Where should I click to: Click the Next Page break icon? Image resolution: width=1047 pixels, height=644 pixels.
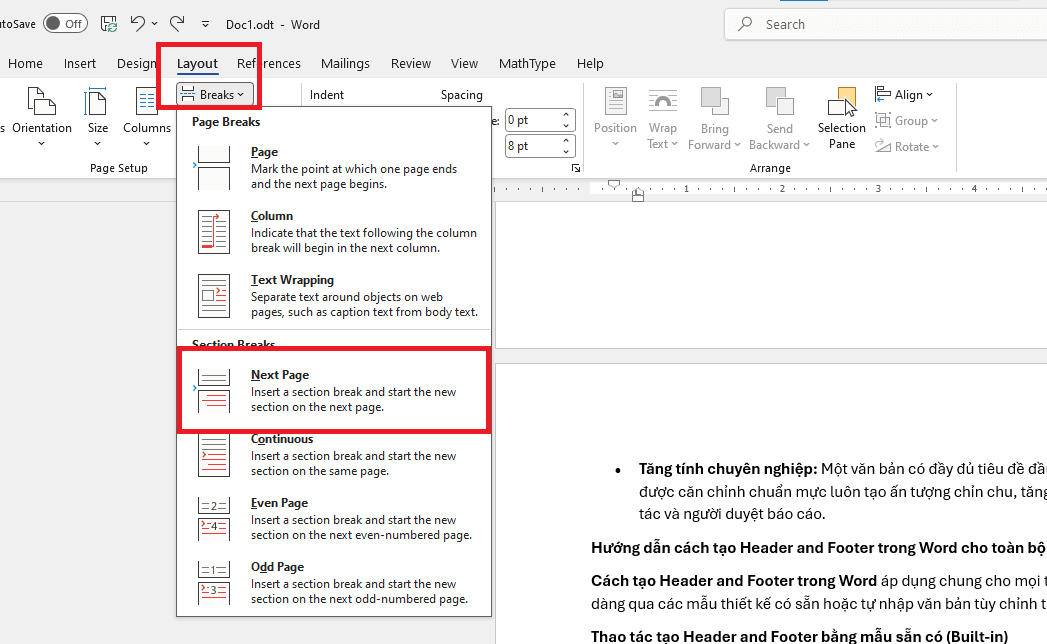[x=214, y=391]
